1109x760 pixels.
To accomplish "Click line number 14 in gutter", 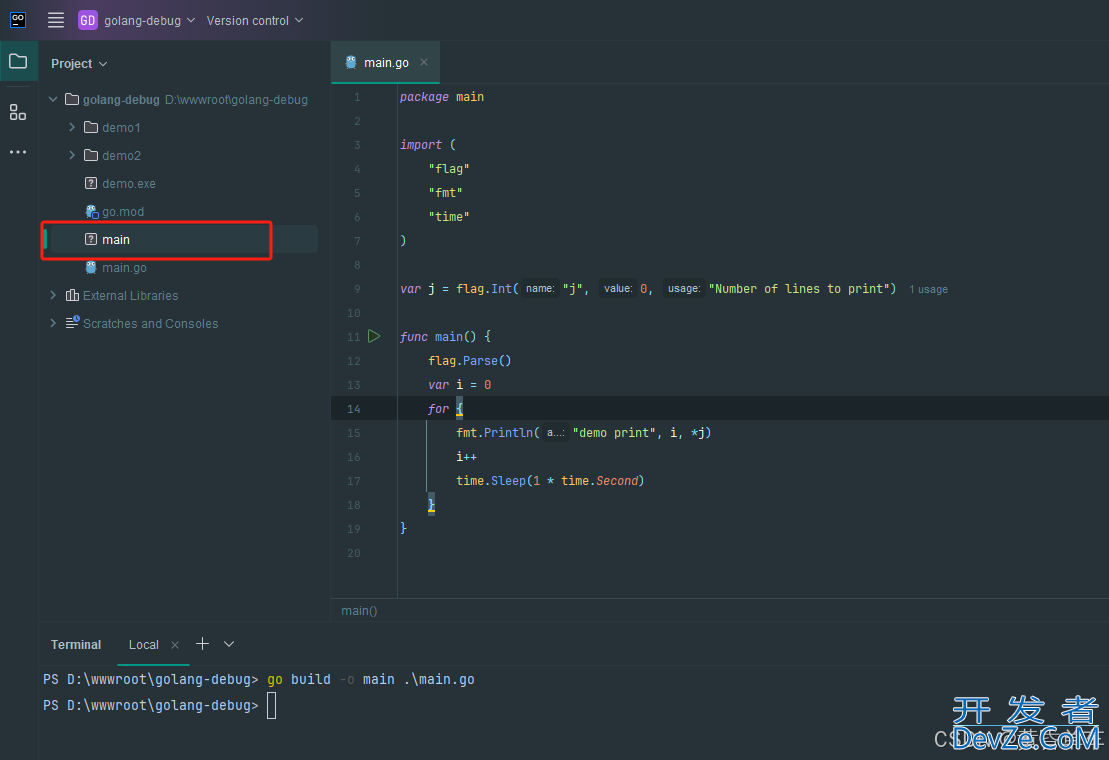I will click(x=354, y=409).
